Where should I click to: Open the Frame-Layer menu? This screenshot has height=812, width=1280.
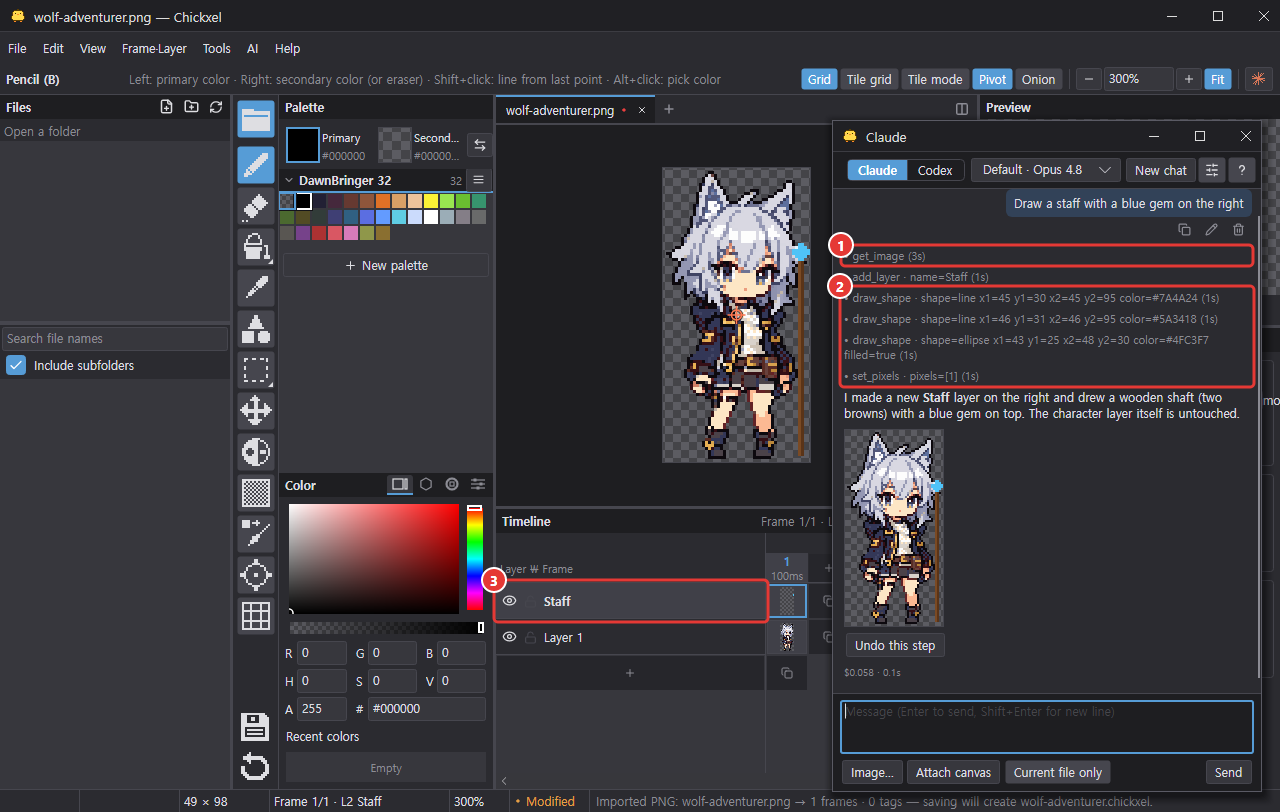point(154,48)
